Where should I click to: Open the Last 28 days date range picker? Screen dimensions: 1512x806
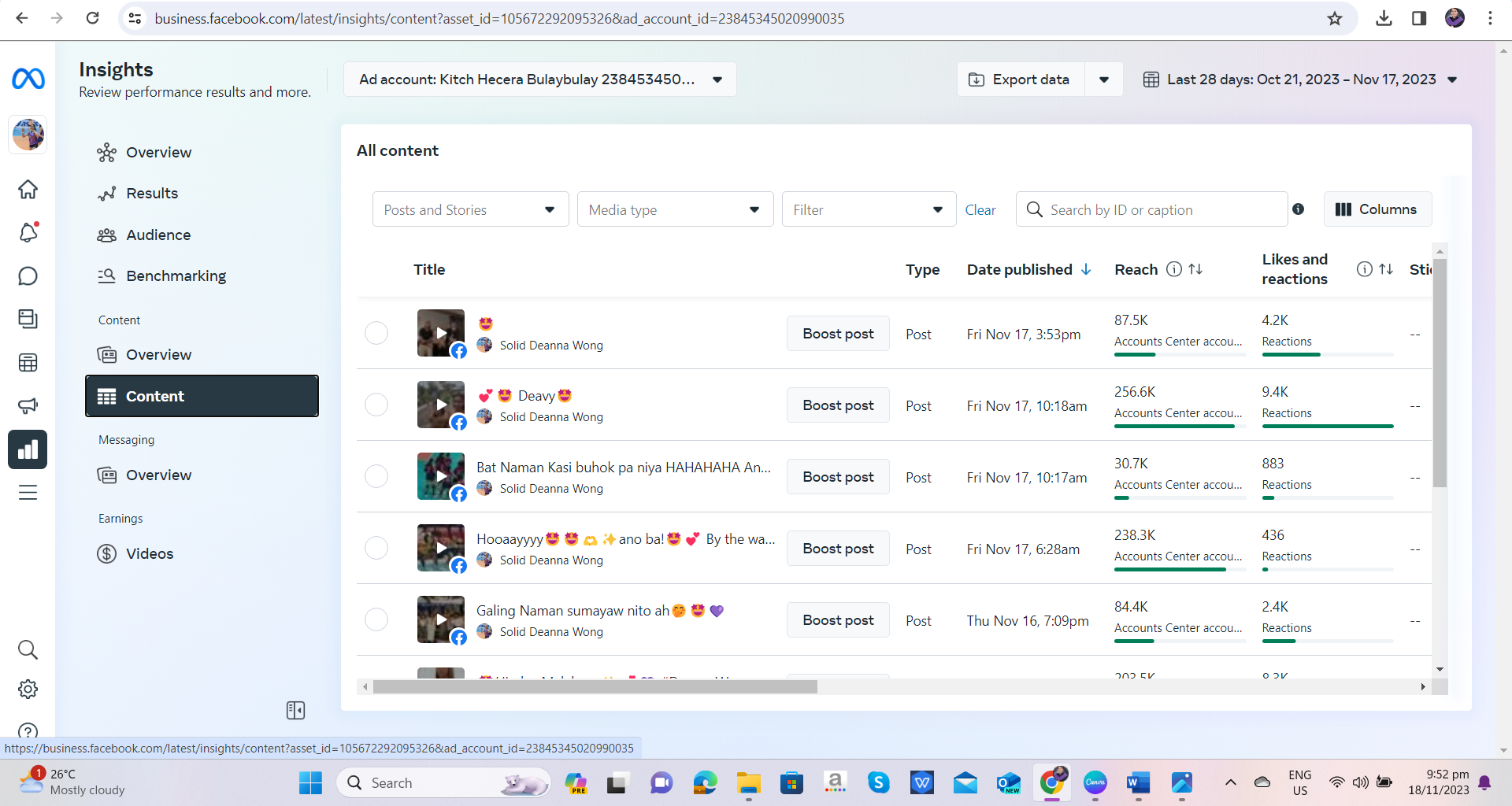pyautogui.click(x=1299, y=79)
